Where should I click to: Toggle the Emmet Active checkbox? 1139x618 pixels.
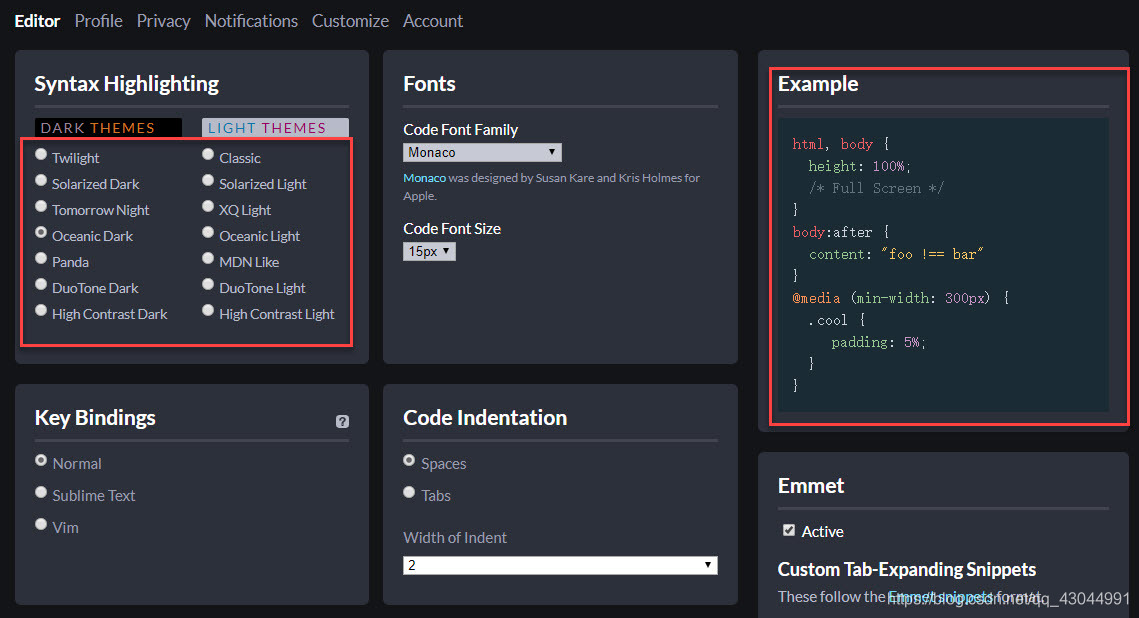pyautogui.click(x=789, y=530)
